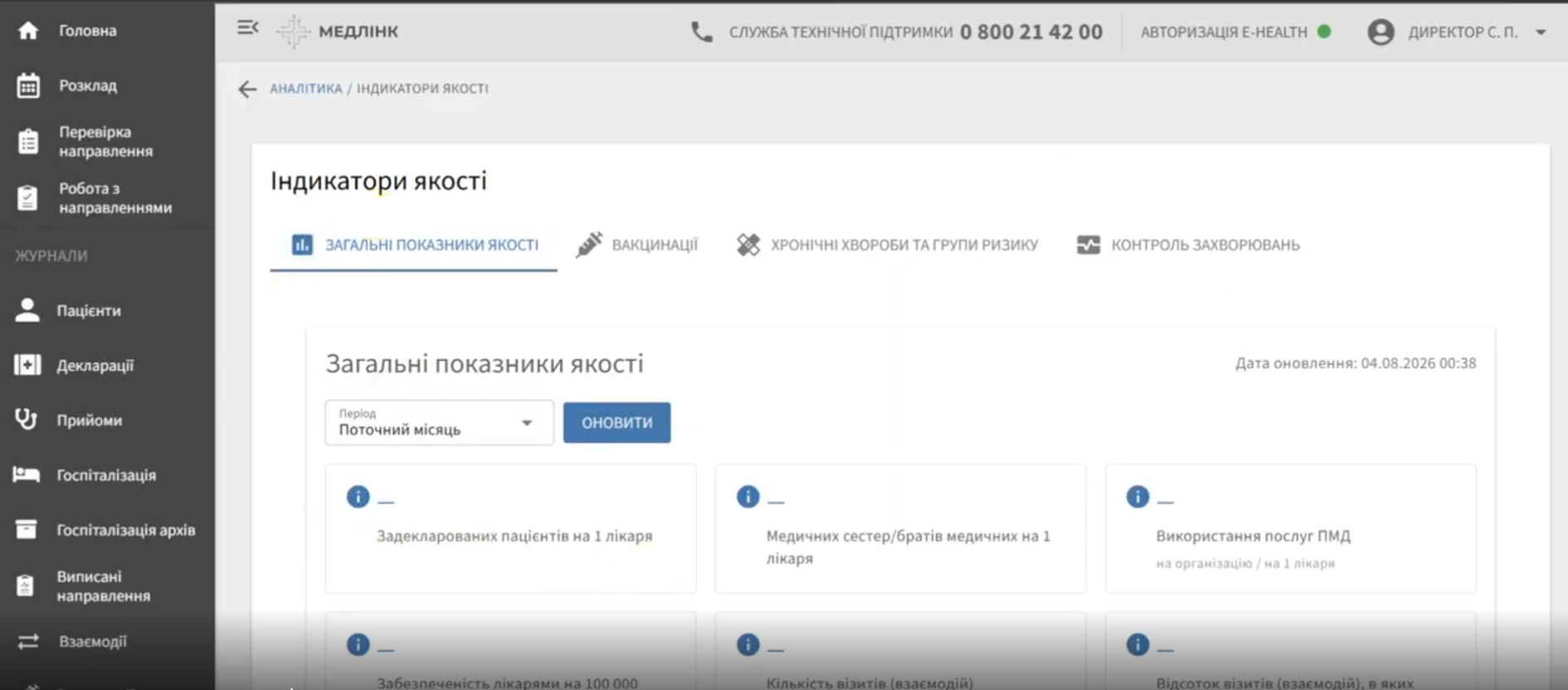Open Декларації journal in the sidebar
Screen dimensions: 1568x690
95,365
